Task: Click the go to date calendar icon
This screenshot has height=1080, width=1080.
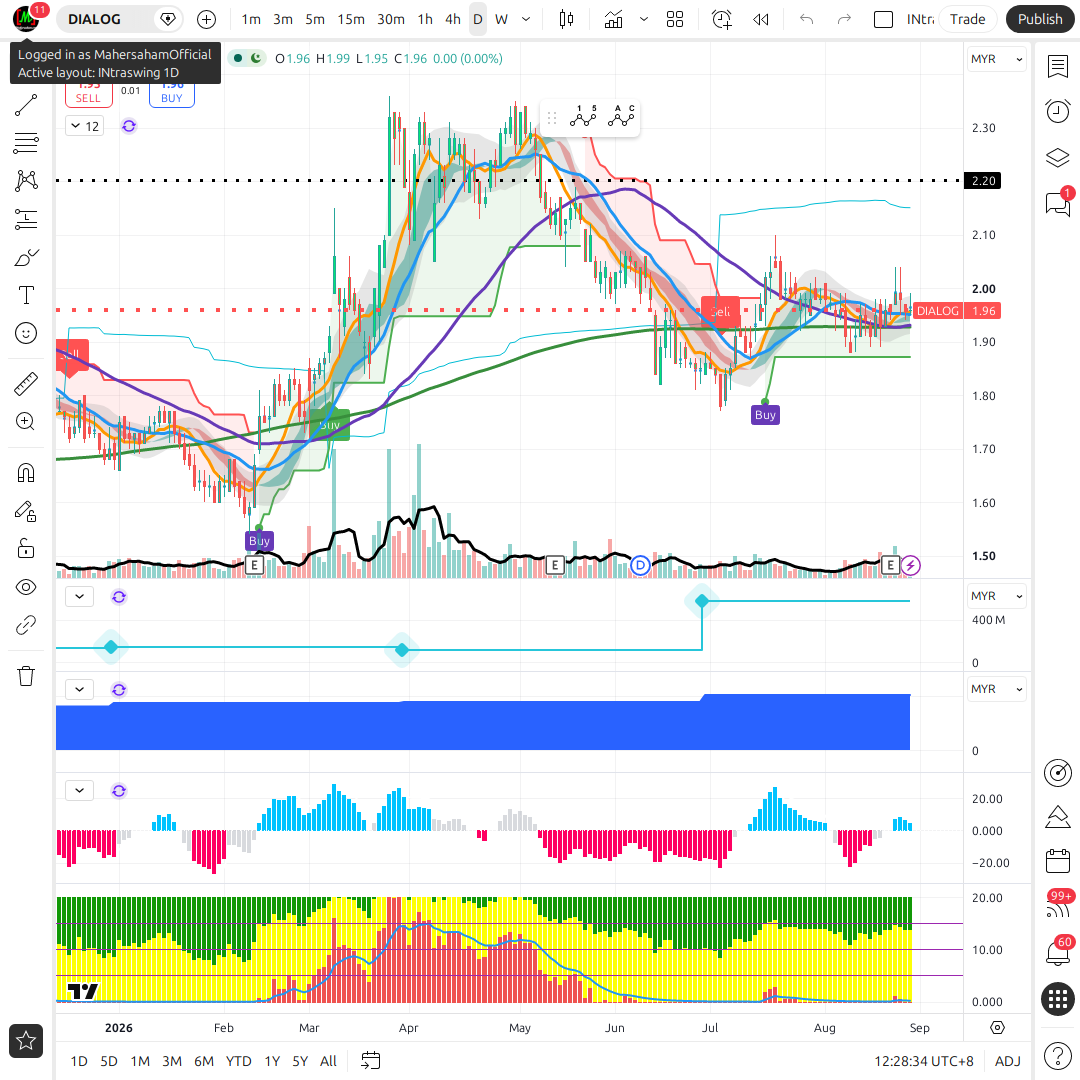Action: pos(371,1061)
